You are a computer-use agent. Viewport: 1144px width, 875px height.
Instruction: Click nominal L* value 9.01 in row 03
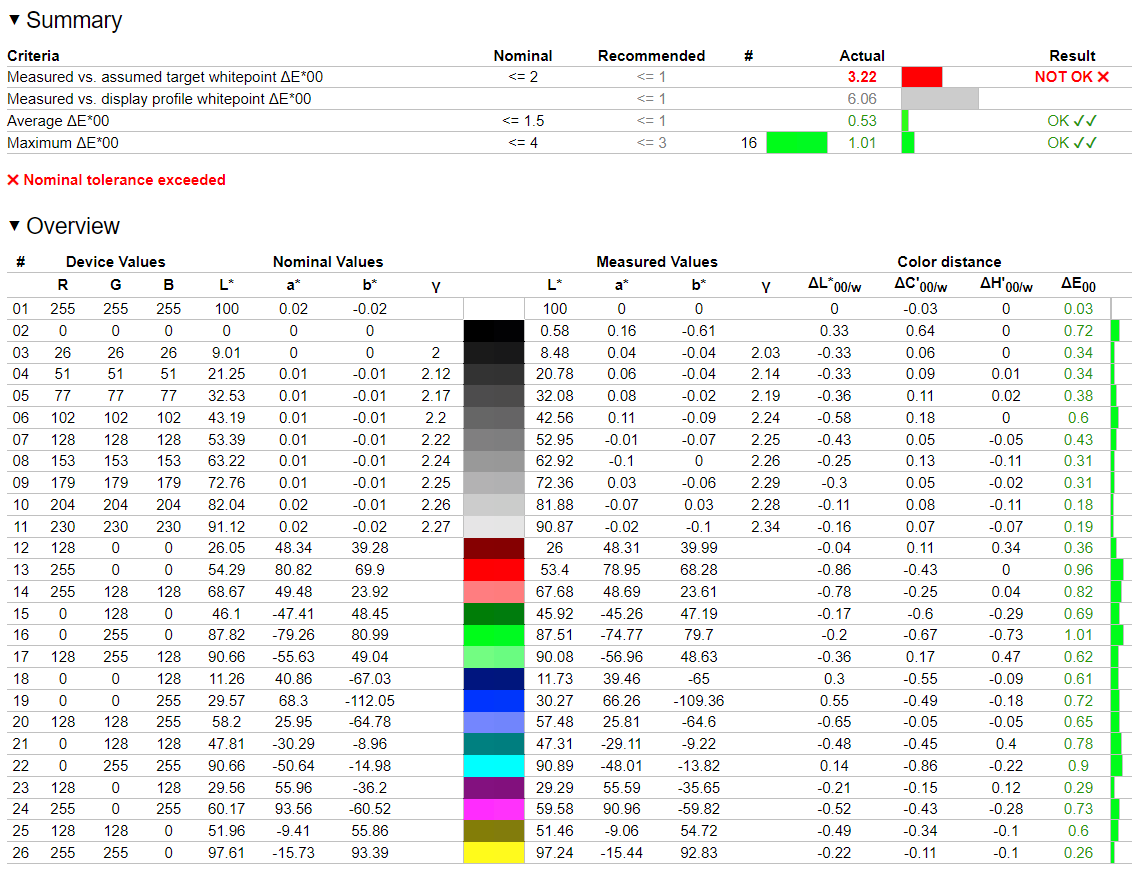[x=226, y=352]
